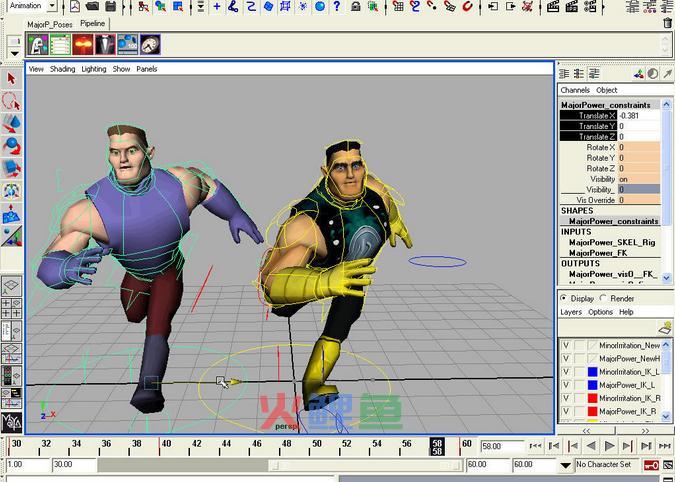Choose the Lasso select tool
Viewport: 675px width, 482px height.
tap(11, 102)
